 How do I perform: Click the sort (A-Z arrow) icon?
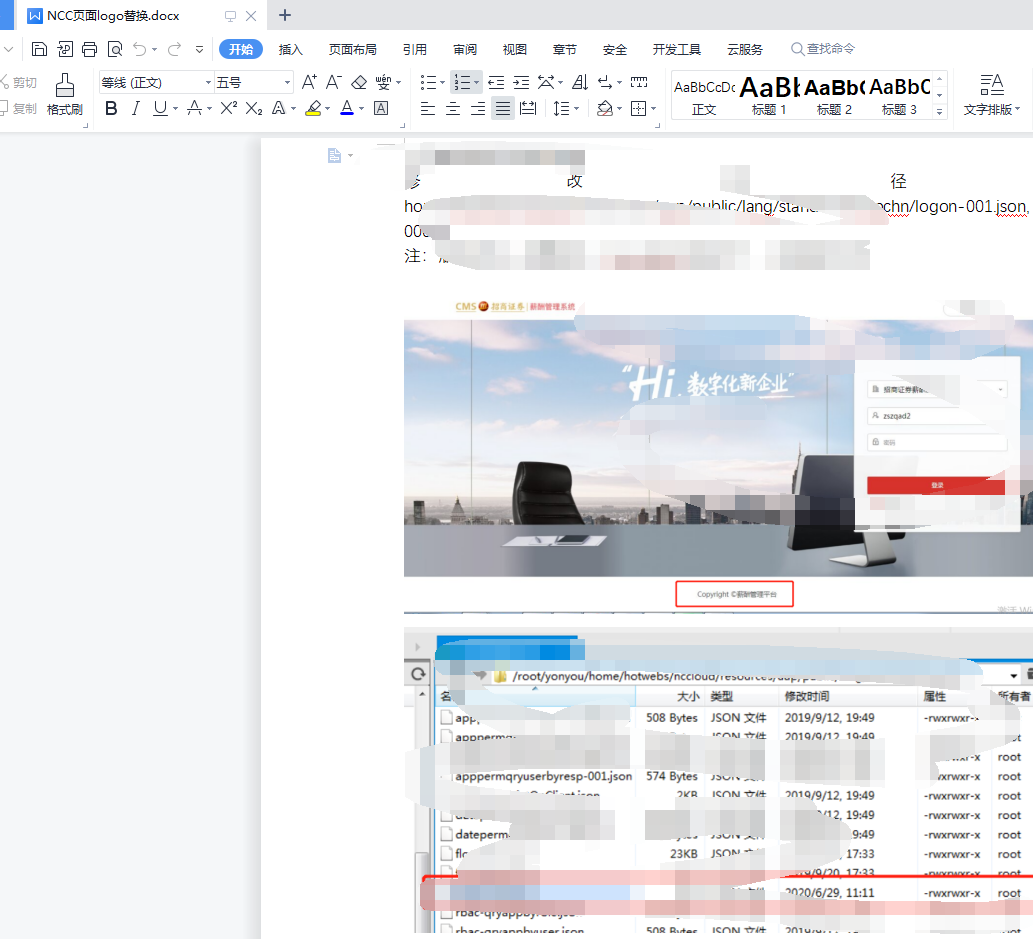(580, 82)
